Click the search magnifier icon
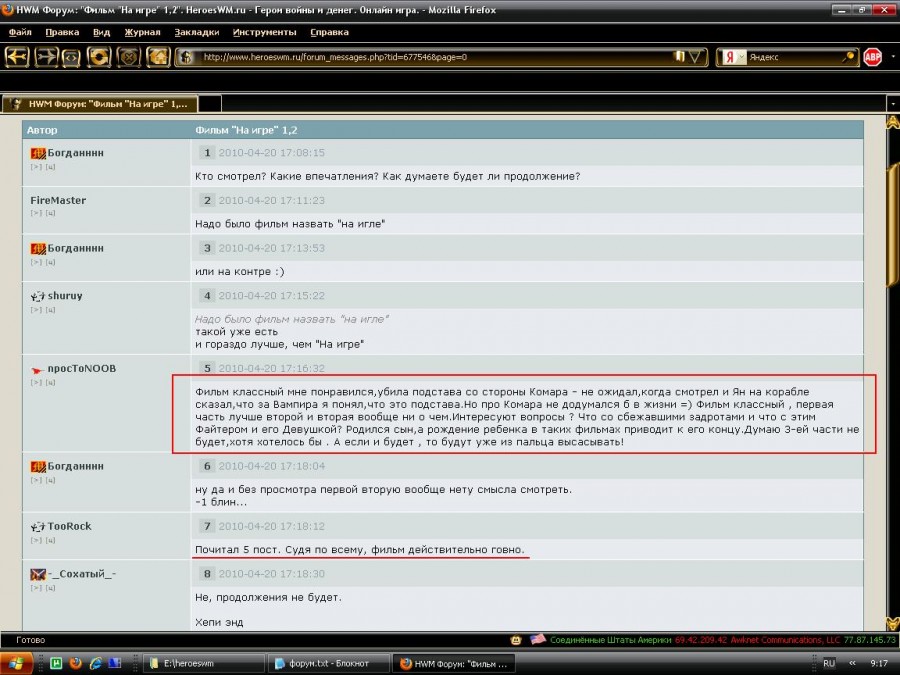This screenshot has height=675, width=900. (x=849, y=57)
